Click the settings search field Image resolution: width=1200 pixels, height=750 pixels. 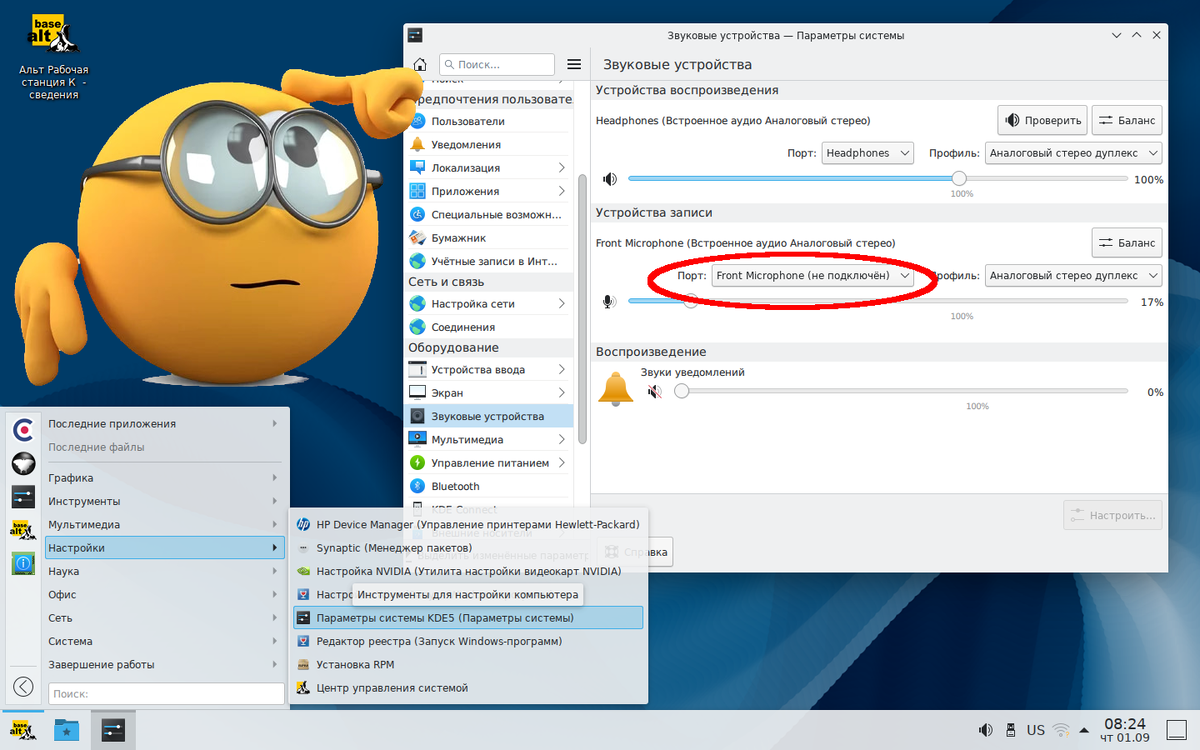click(497, 64)
